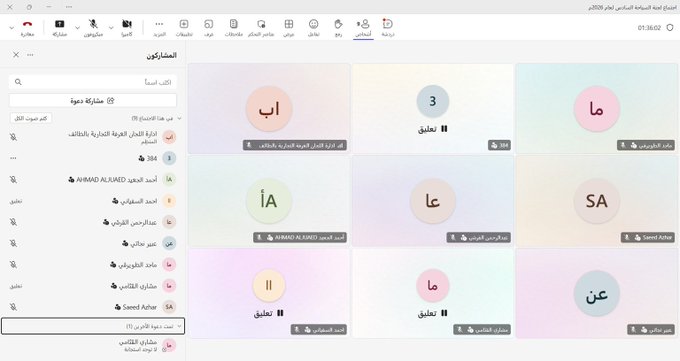680x361 pixels.
Task: Select invited مشاري القثامي with no response
Action: [93, 345]
